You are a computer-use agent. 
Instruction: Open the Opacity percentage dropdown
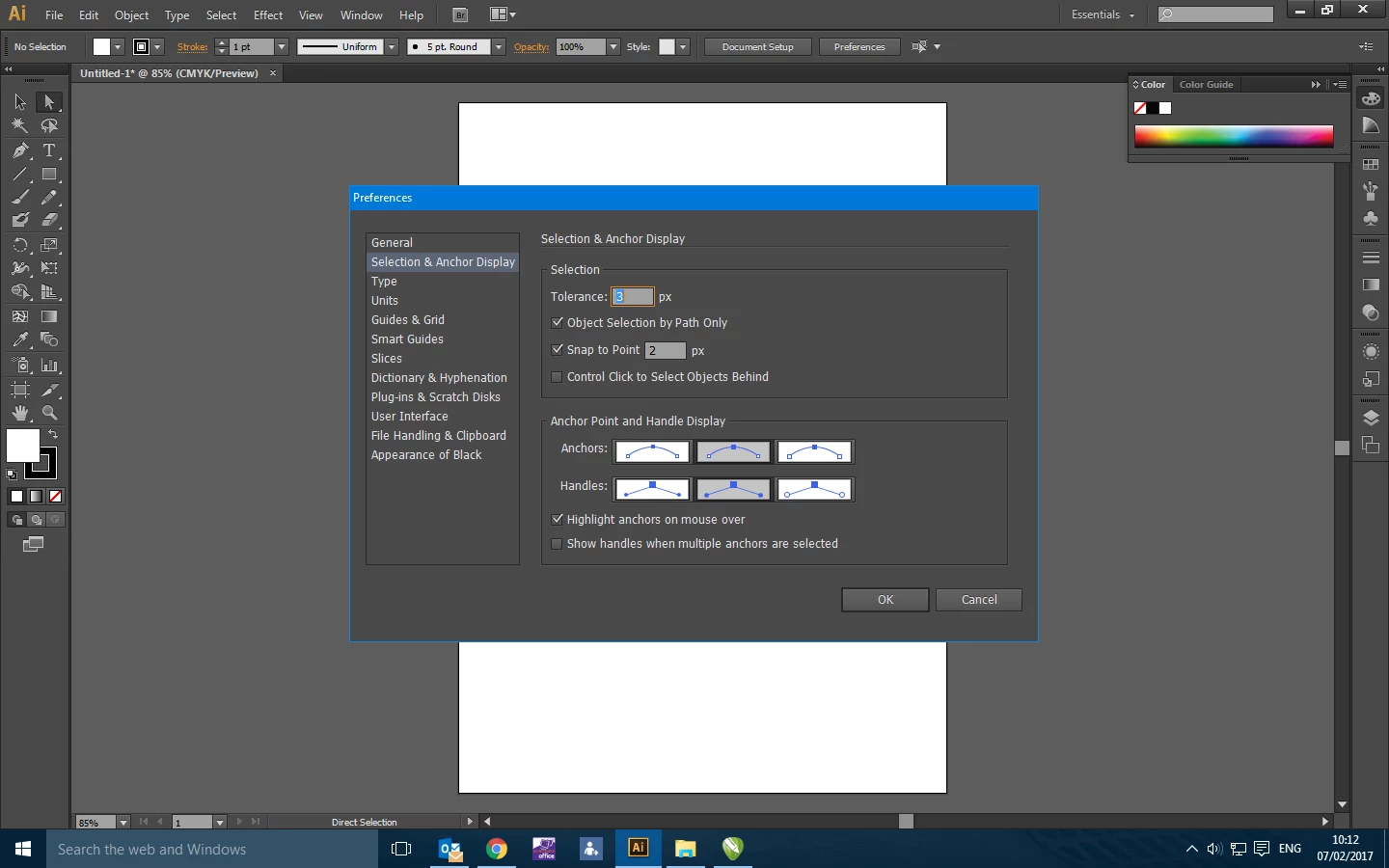tap(613, 46)
